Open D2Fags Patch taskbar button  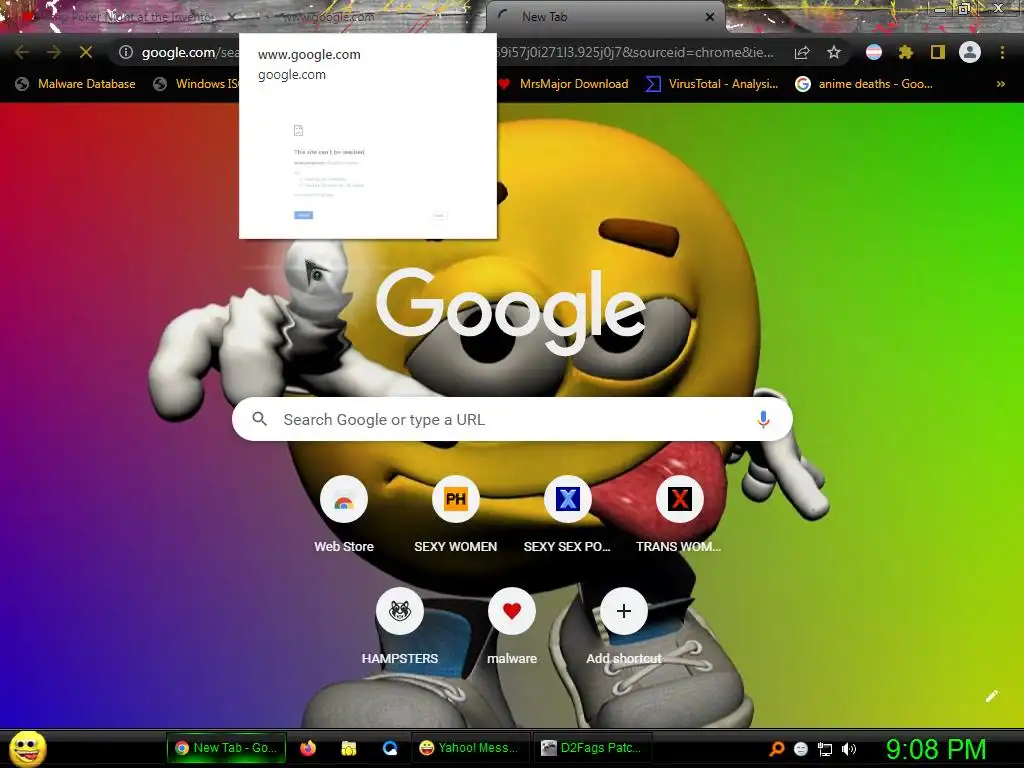(x=592, y=748)
